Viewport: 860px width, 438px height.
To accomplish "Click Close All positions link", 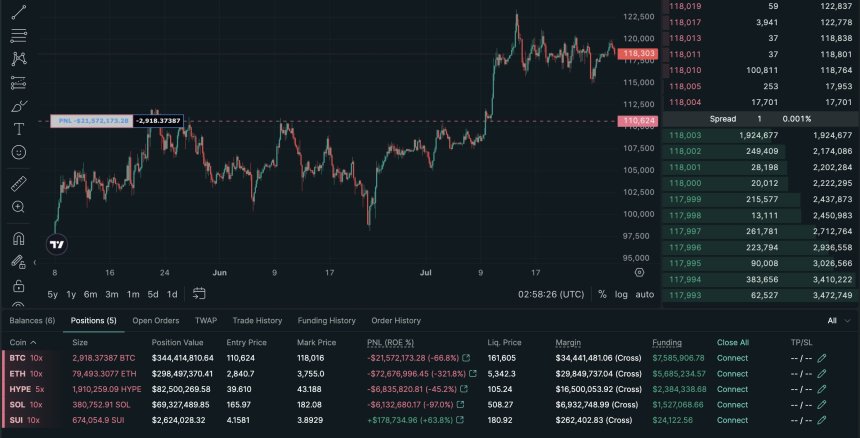I will [732, 342].
